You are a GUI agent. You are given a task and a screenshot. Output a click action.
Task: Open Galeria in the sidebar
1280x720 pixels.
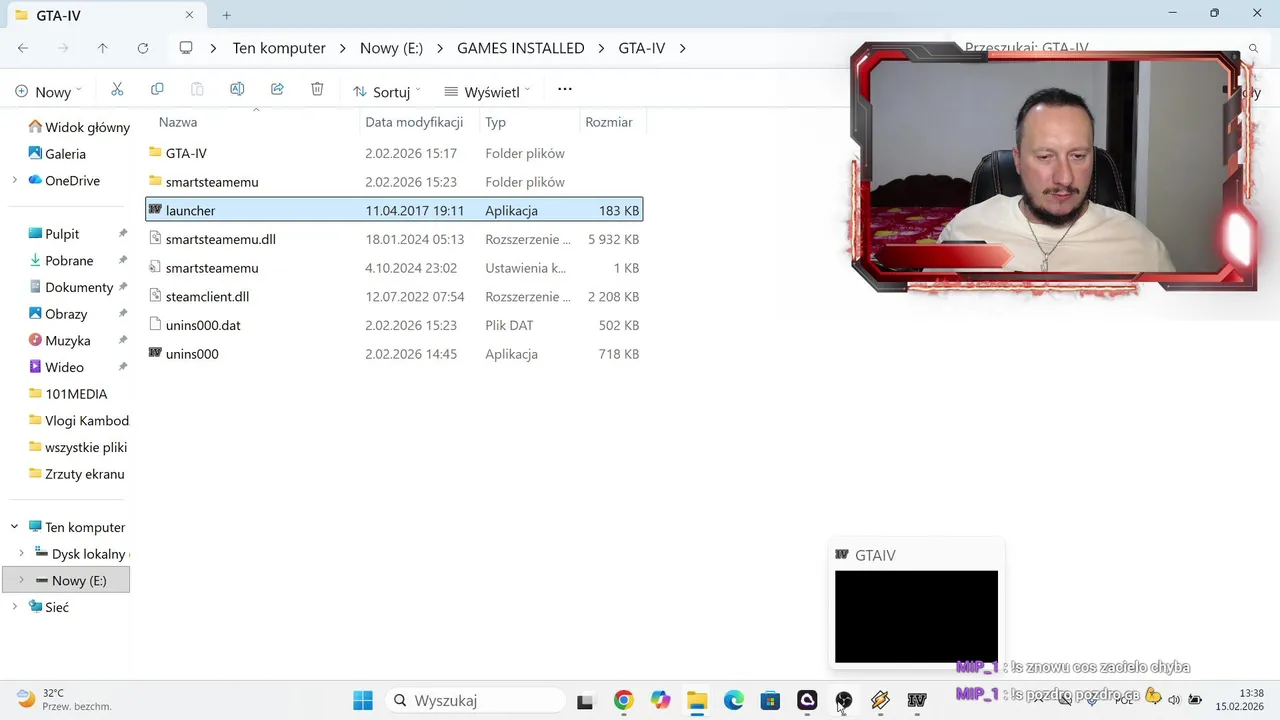click(x=57, y=154)
